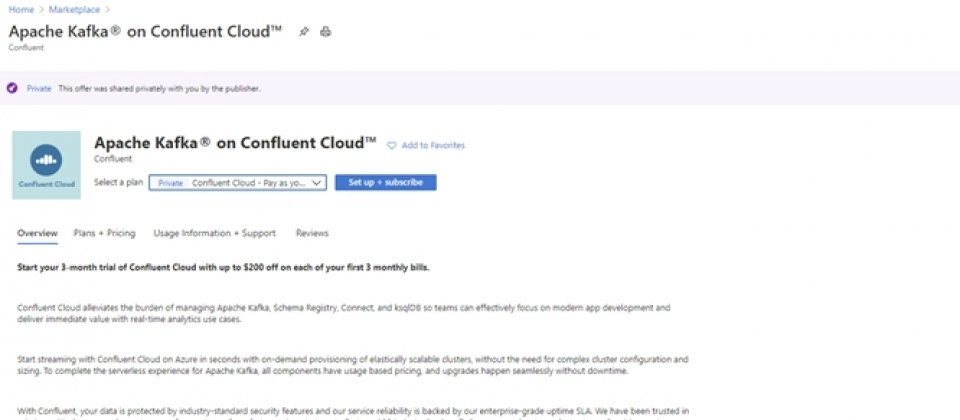This screenshot has height=420, width=960.
Task: Click the print icon beside the title
Action: [x=326, y=32]
